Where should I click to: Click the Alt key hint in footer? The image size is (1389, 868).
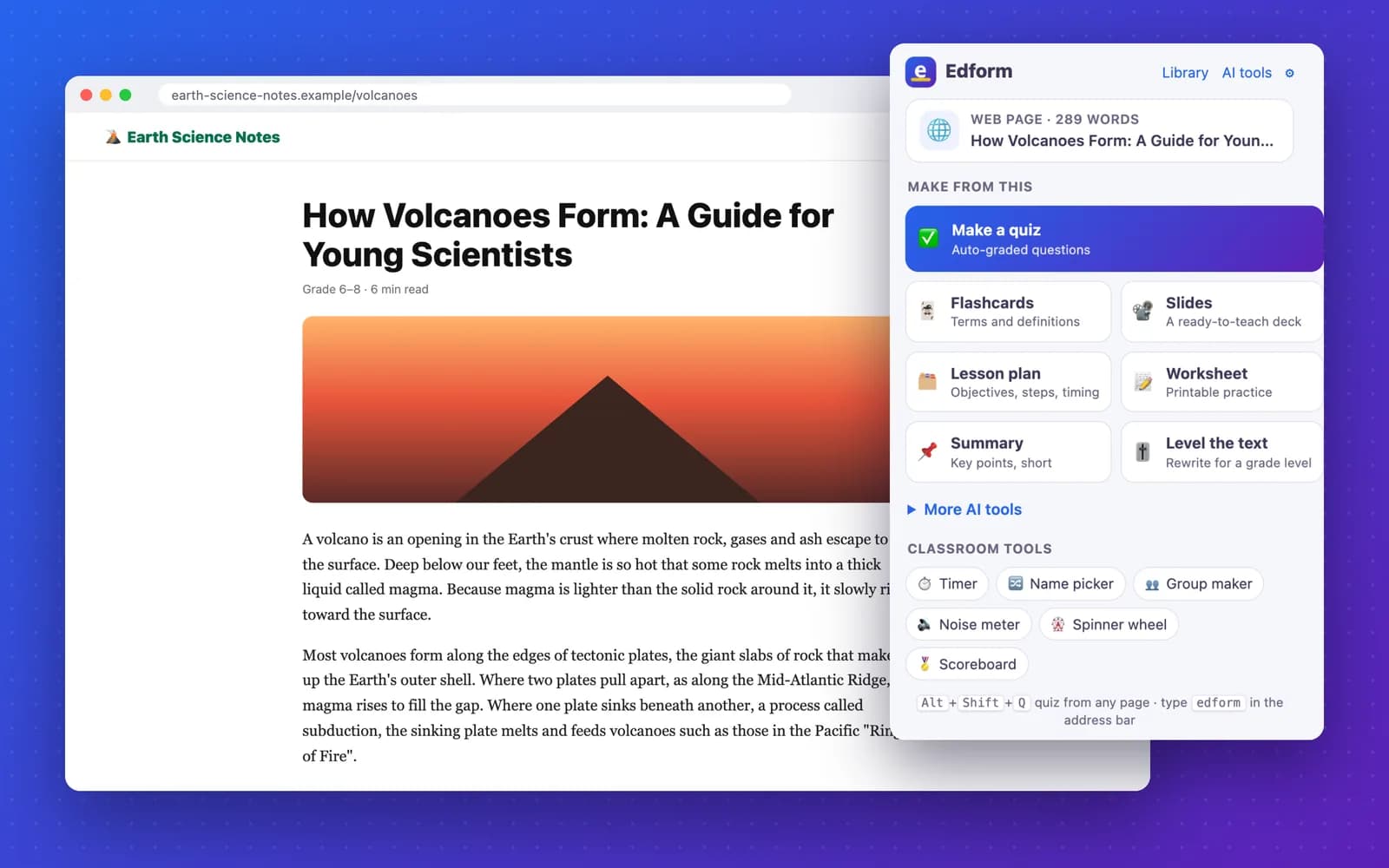click(x=932, y=702)
